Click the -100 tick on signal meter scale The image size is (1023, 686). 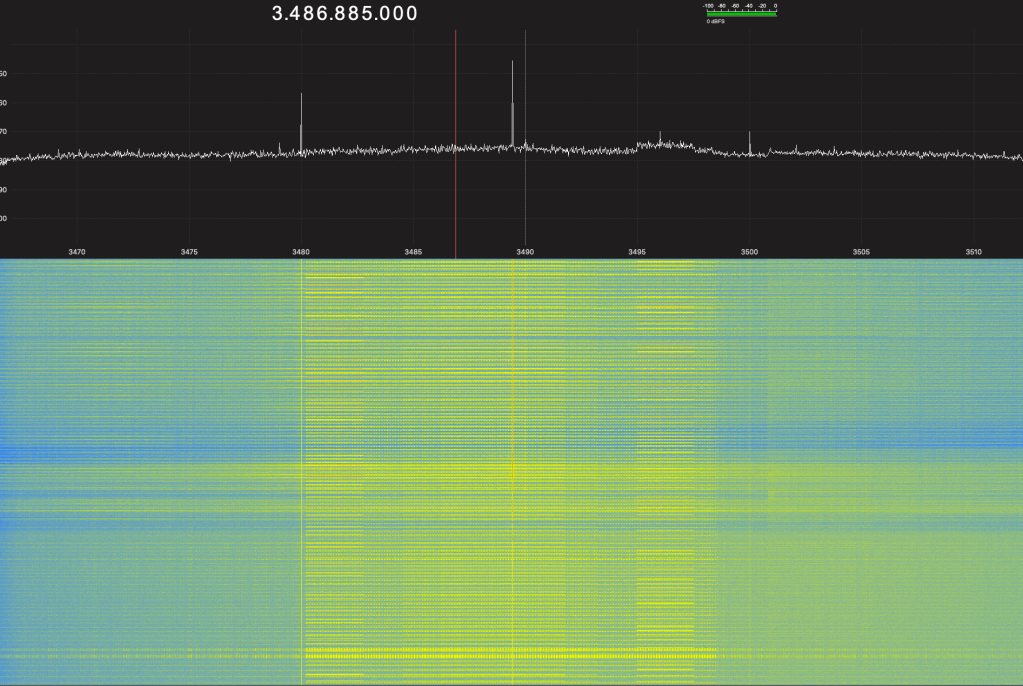708,6
